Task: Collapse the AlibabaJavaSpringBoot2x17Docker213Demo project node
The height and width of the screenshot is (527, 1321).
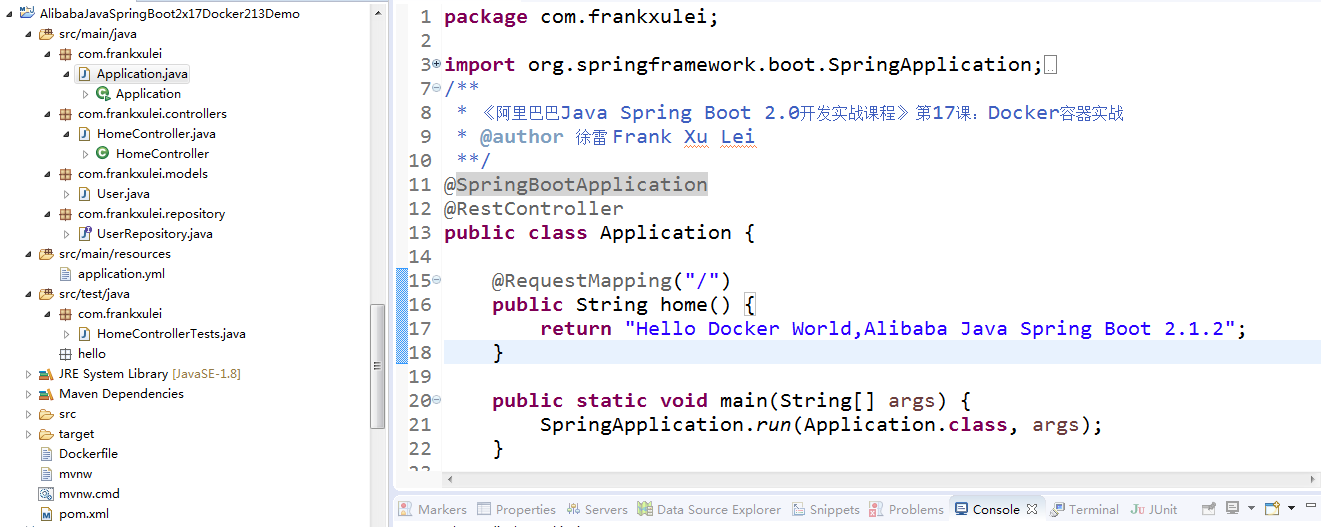Action: [x=10, y=13]
